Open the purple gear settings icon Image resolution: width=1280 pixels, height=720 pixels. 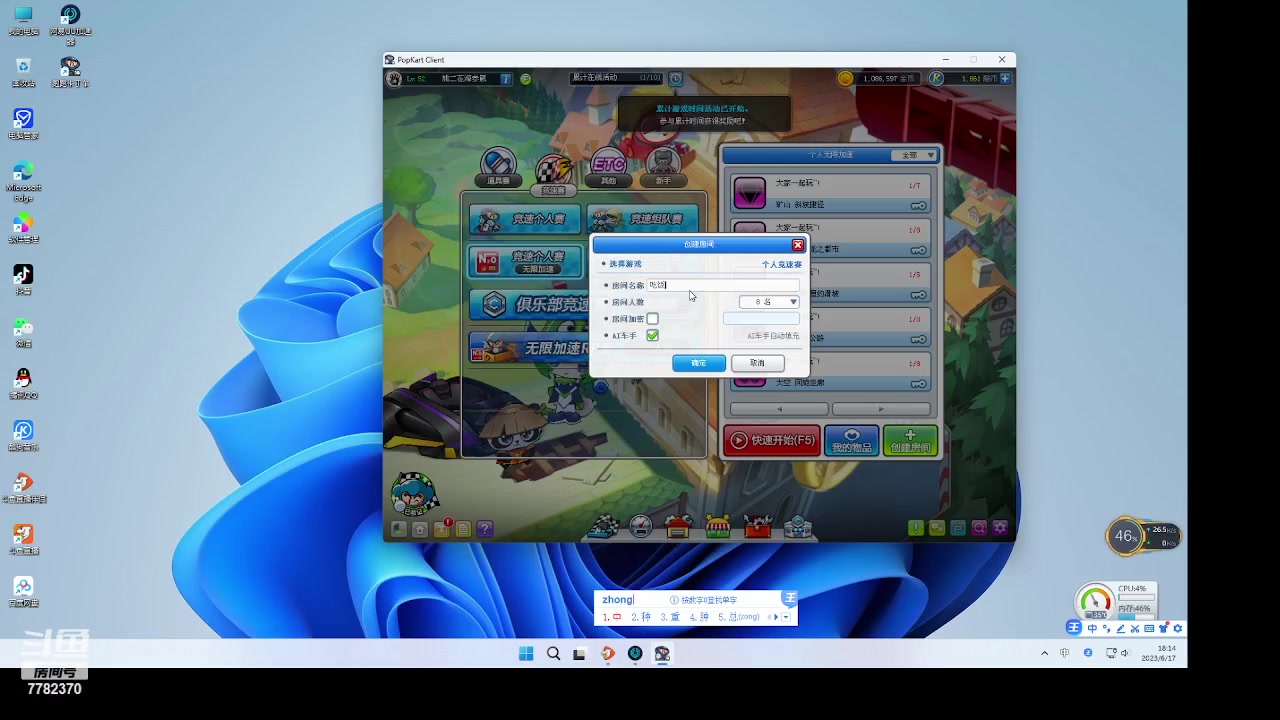1000,528
